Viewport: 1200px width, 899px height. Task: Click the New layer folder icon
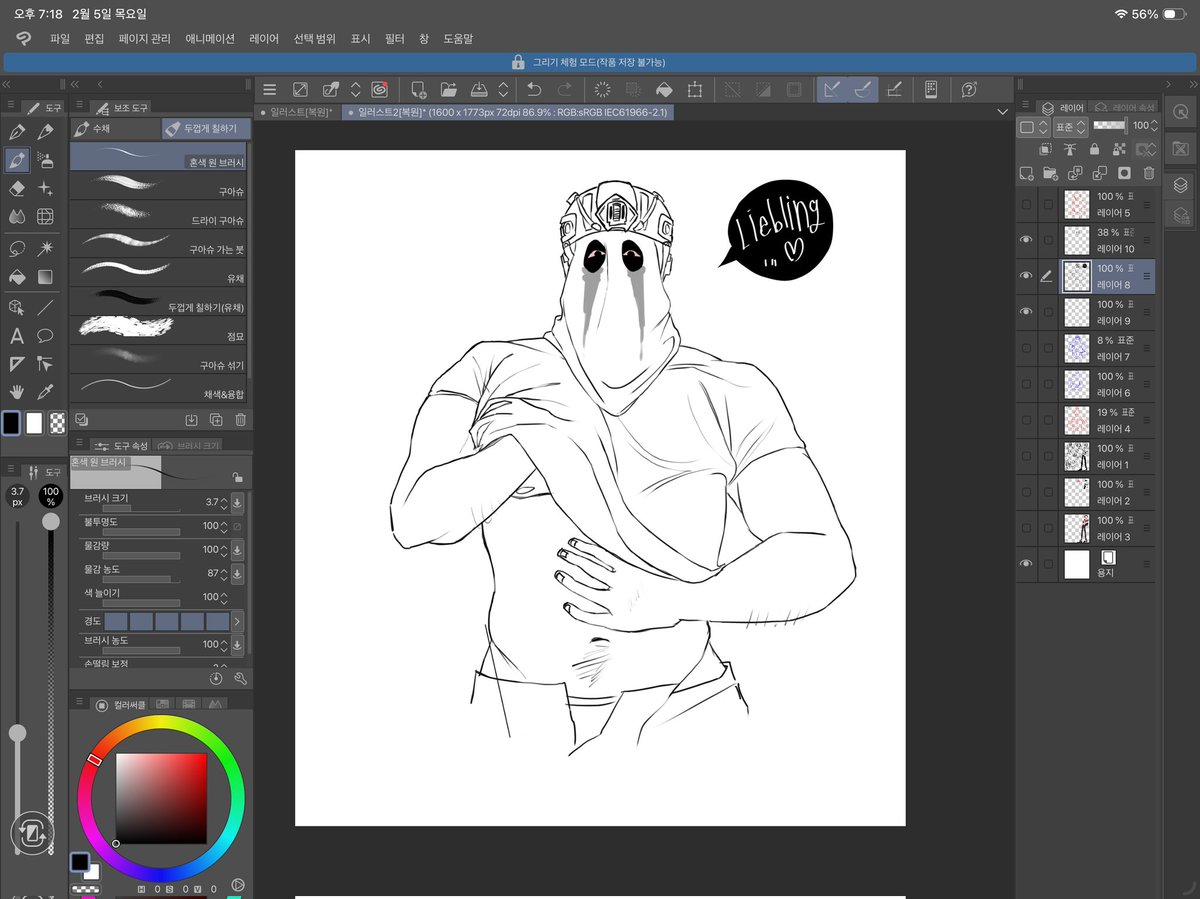1050,173
